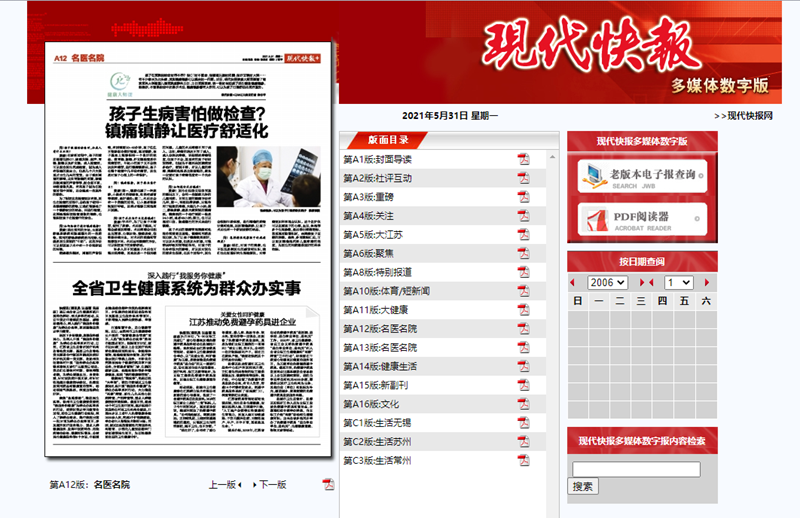The image size is (800, 518).
Task: Select 第A12版:名医名院 in directory list
Action: [x=380, y=329]
